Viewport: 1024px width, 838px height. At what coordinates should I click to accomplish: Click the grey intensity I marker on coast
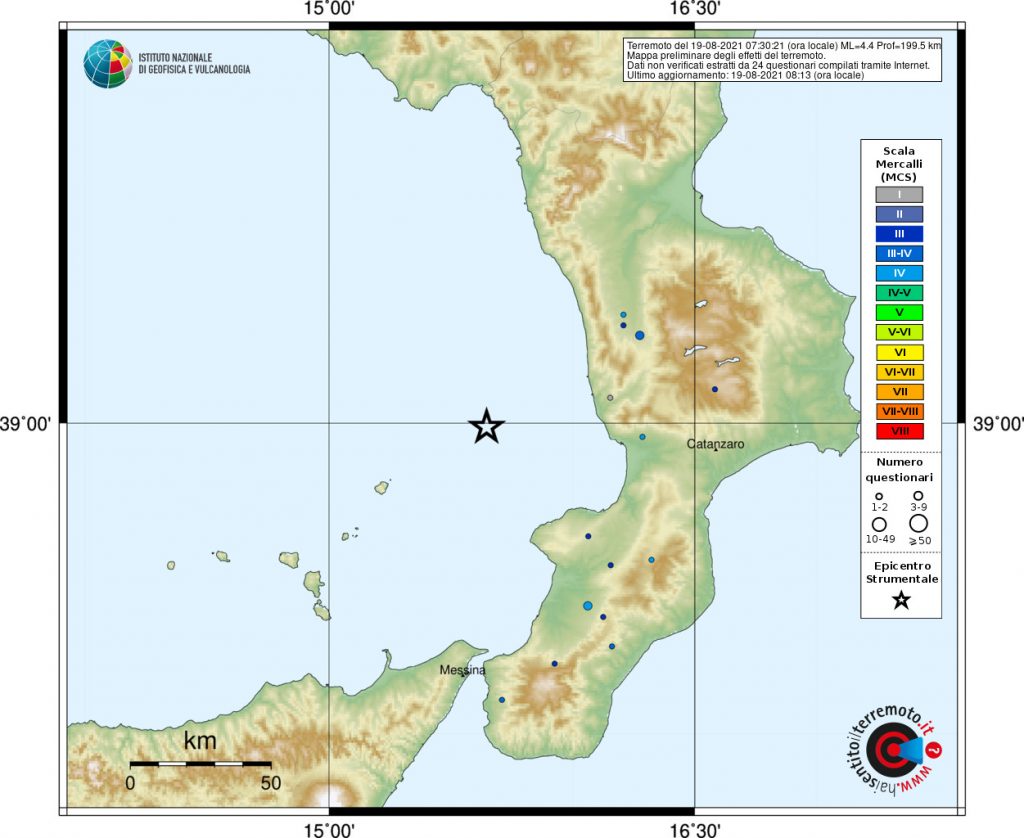pos(610,397)
